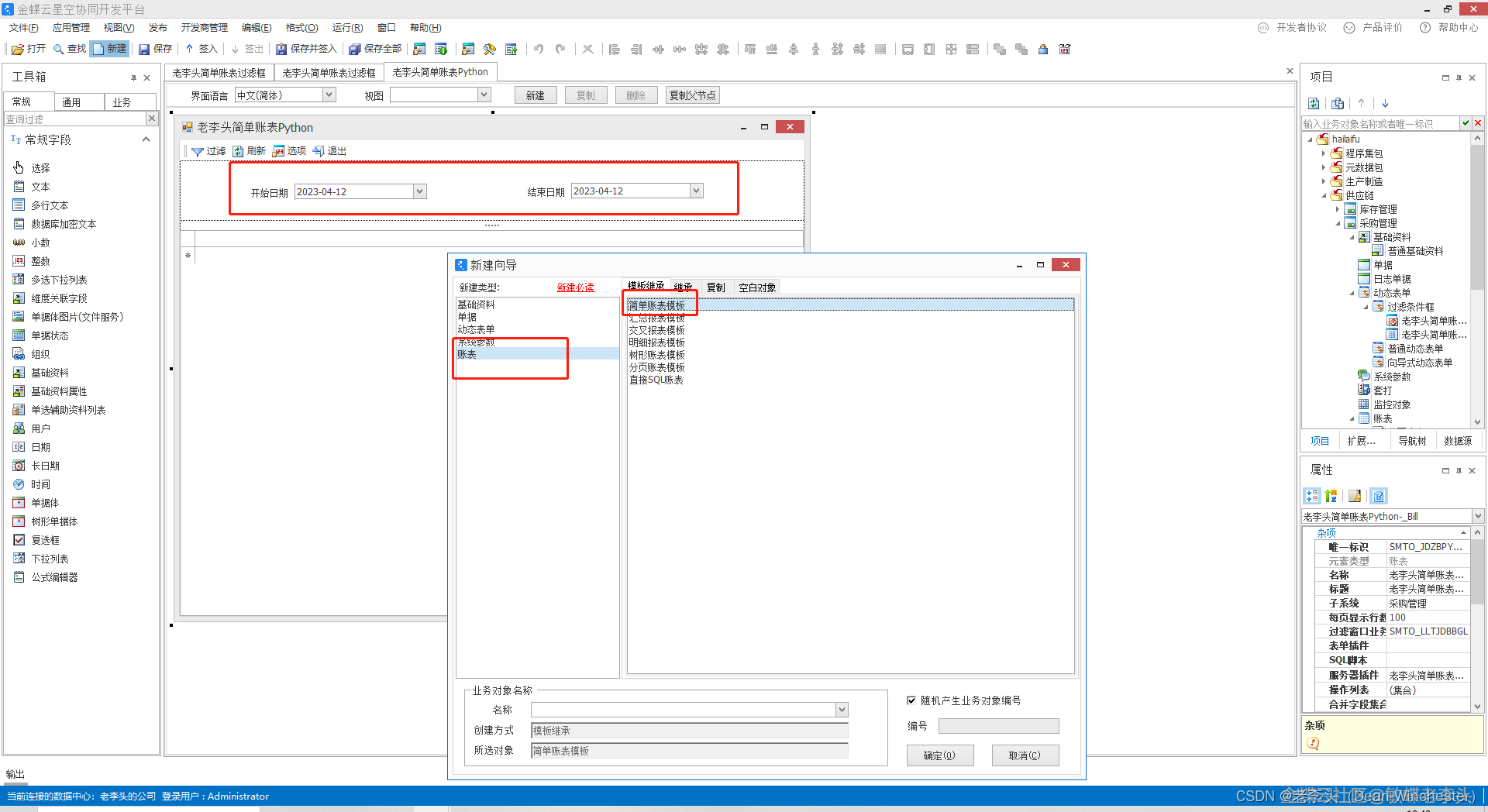This screenshot has height=812, width=1488.
Task: Click the toolbox 查询过滤 search field
Action: (75, 119)
